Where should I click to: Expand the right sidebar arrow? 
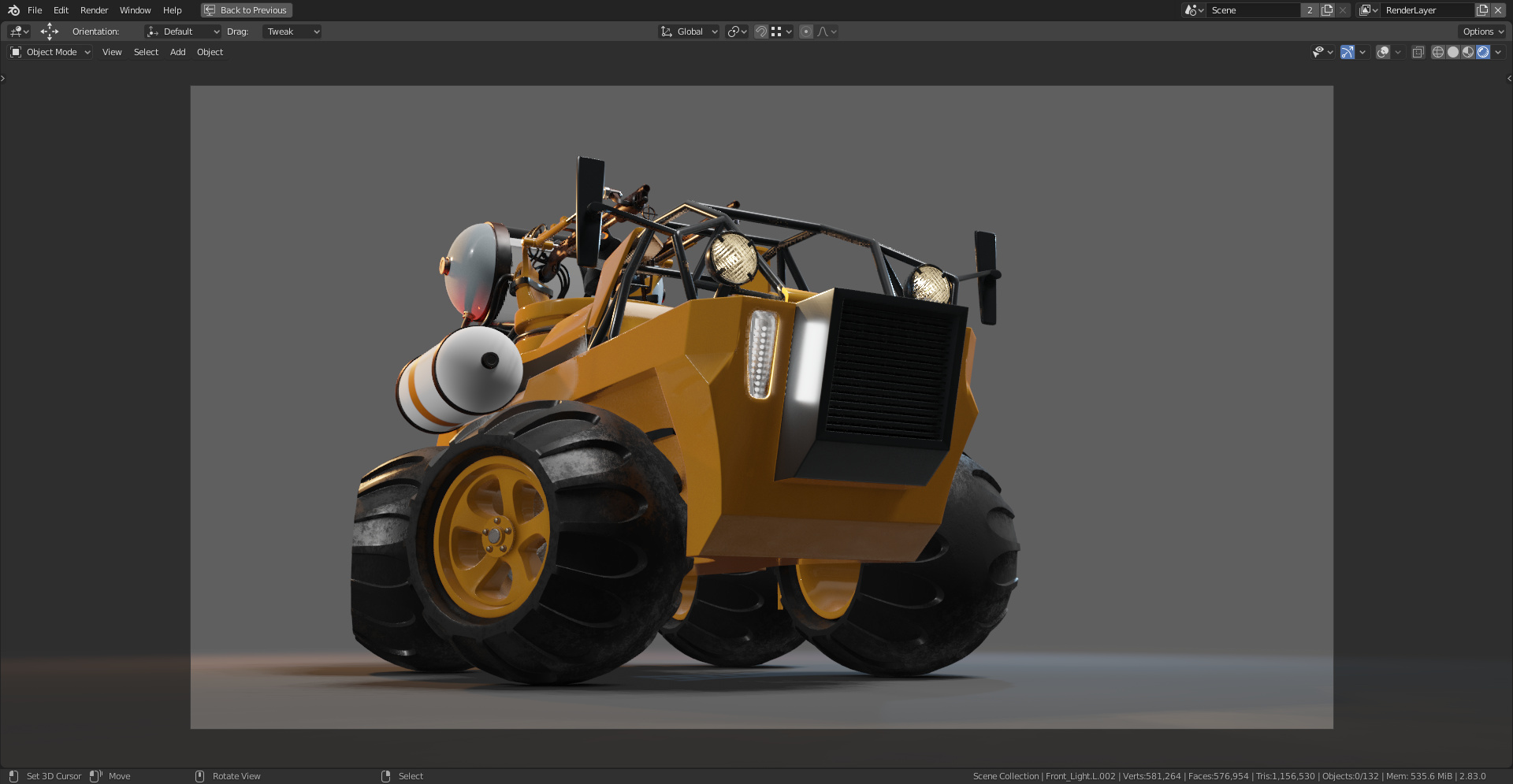1509,78
